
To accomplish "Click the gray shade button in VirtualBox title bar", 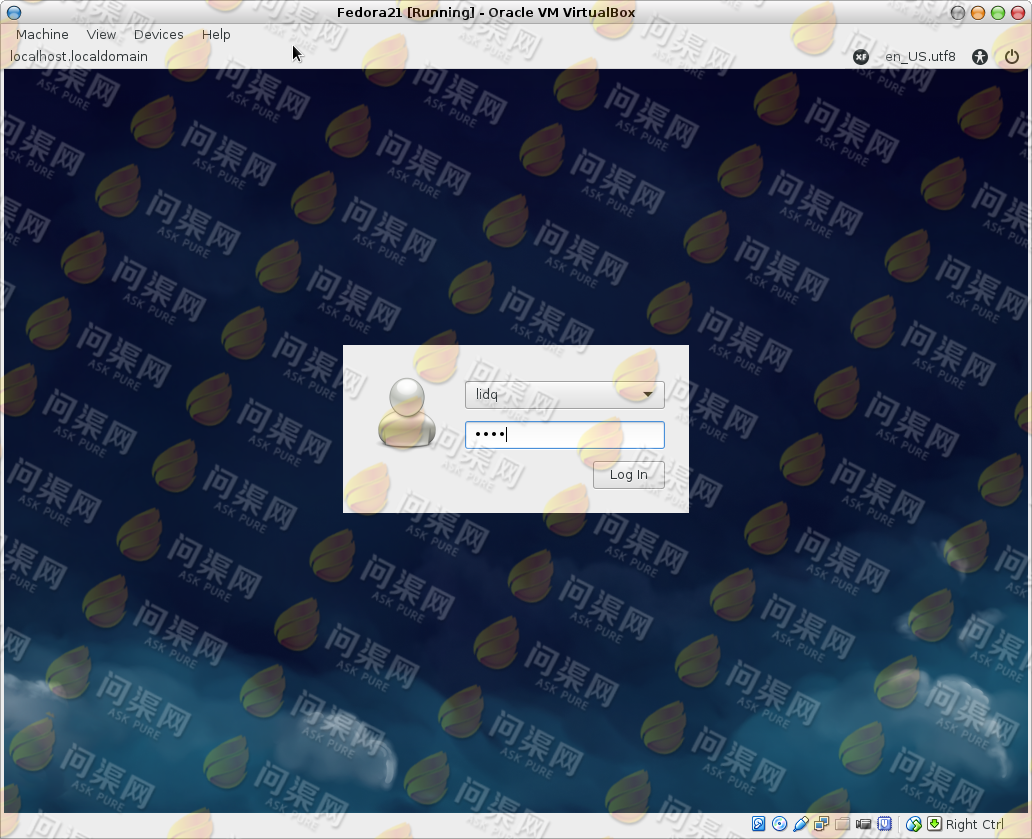I will pyautogui.click(x=958, y=13).
